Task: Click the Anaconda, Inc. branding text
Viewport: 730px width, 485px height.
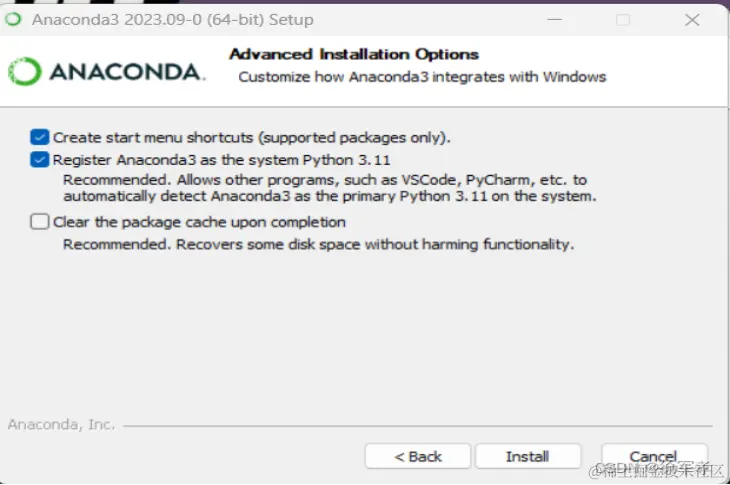Action: coord(61,424)
